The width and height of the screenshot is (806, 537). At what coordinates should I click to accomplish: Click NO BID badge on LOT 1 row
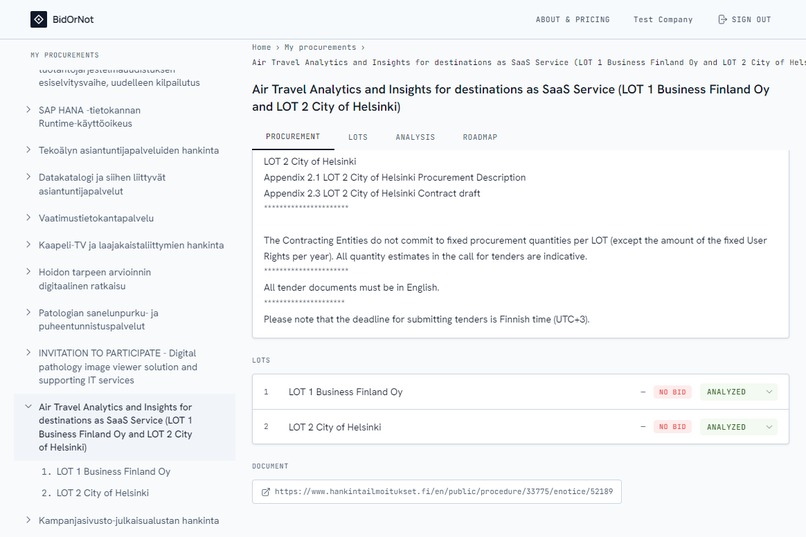pyautogui.click(x=672, y=392)
